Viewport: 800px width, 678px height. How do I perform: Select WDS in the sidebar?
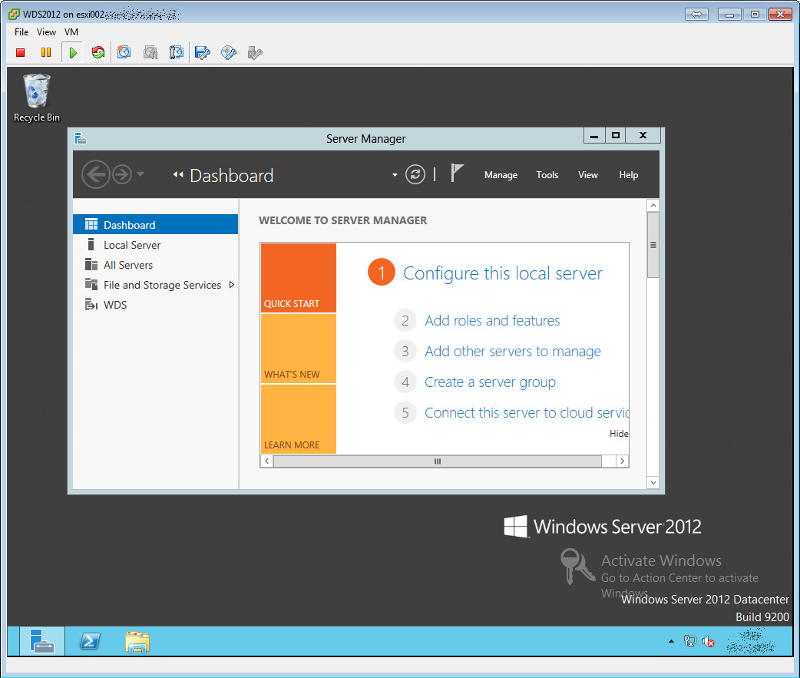click(x=156, y=305)
